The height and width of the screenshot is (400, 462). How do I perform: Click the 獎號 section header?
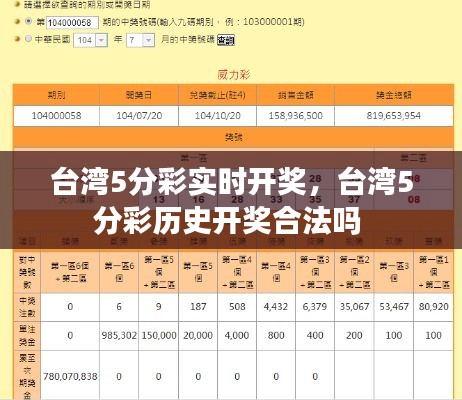click(x=233, y=137)
